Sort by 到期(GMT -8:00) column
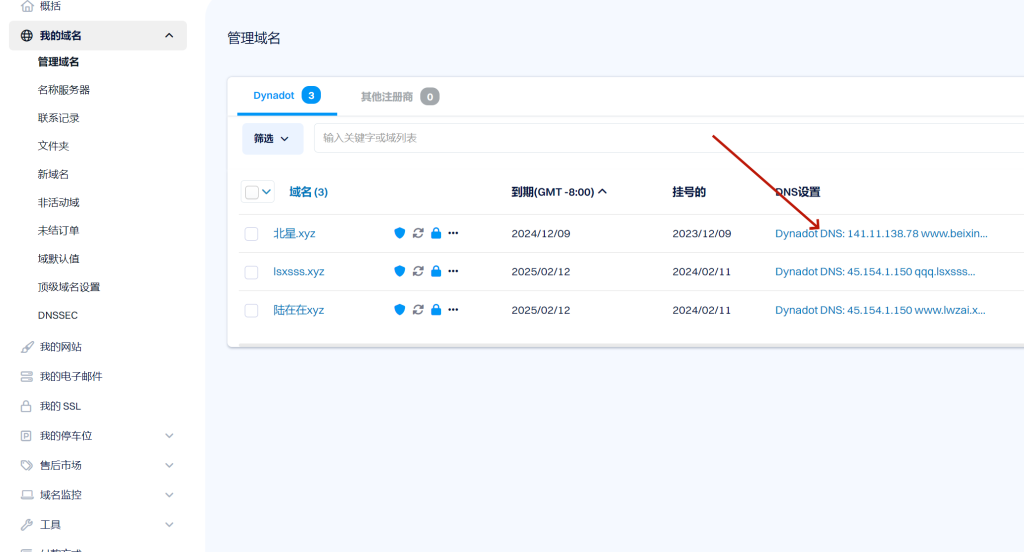This screenshot has width=1024, height=552. click(559, 192)
